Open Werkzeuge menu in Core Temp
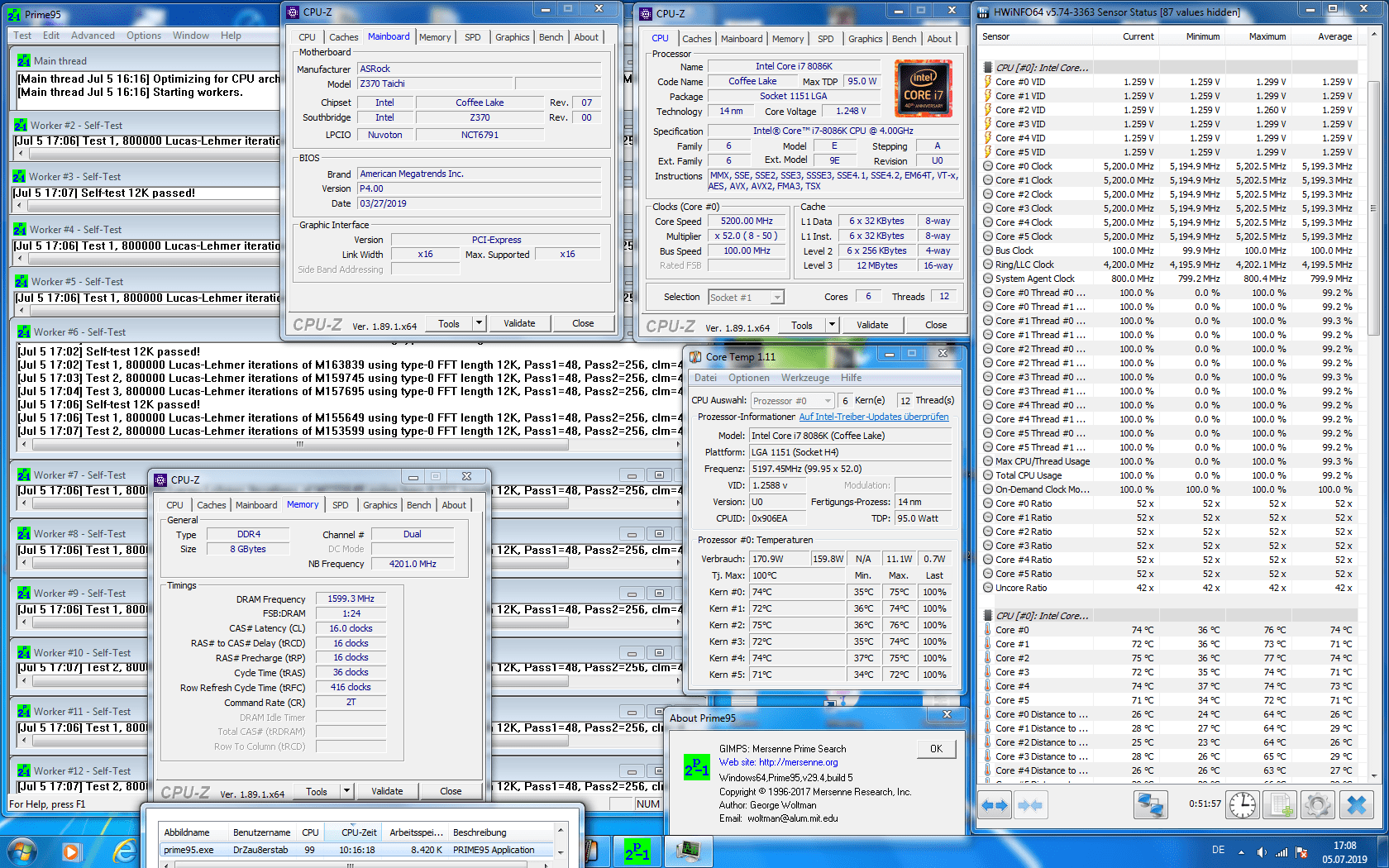This screenshot has height=868, width=1389. point(804,378)
